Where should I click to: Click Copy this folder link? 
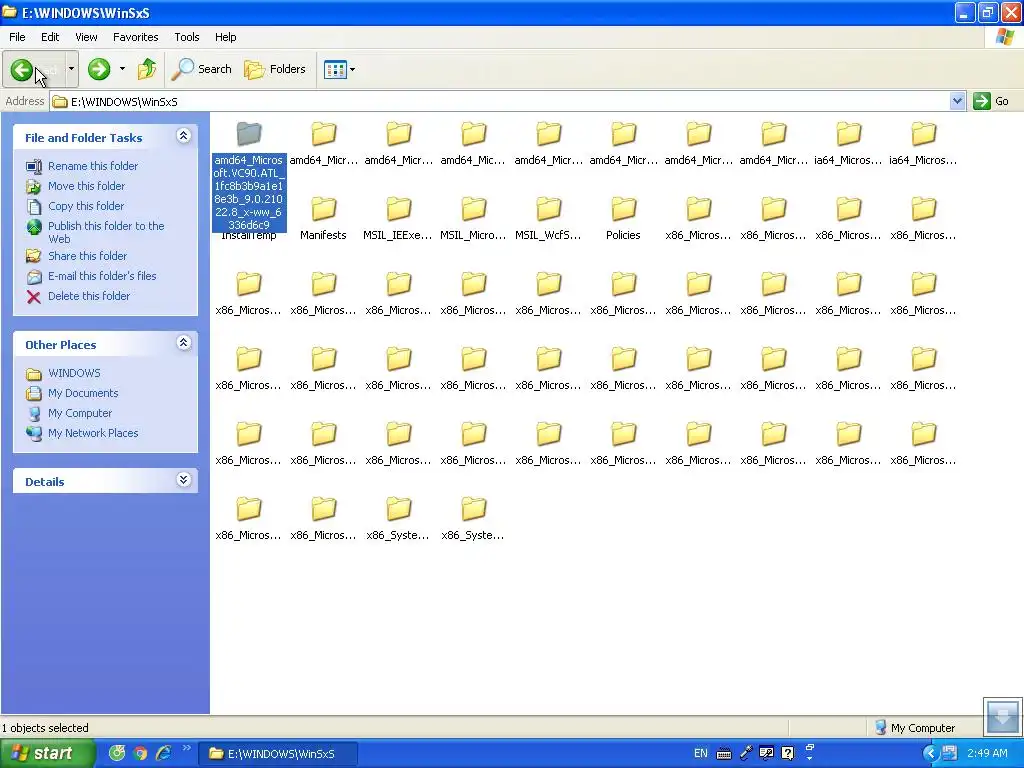pyautogui.click(x=86, y=206)
